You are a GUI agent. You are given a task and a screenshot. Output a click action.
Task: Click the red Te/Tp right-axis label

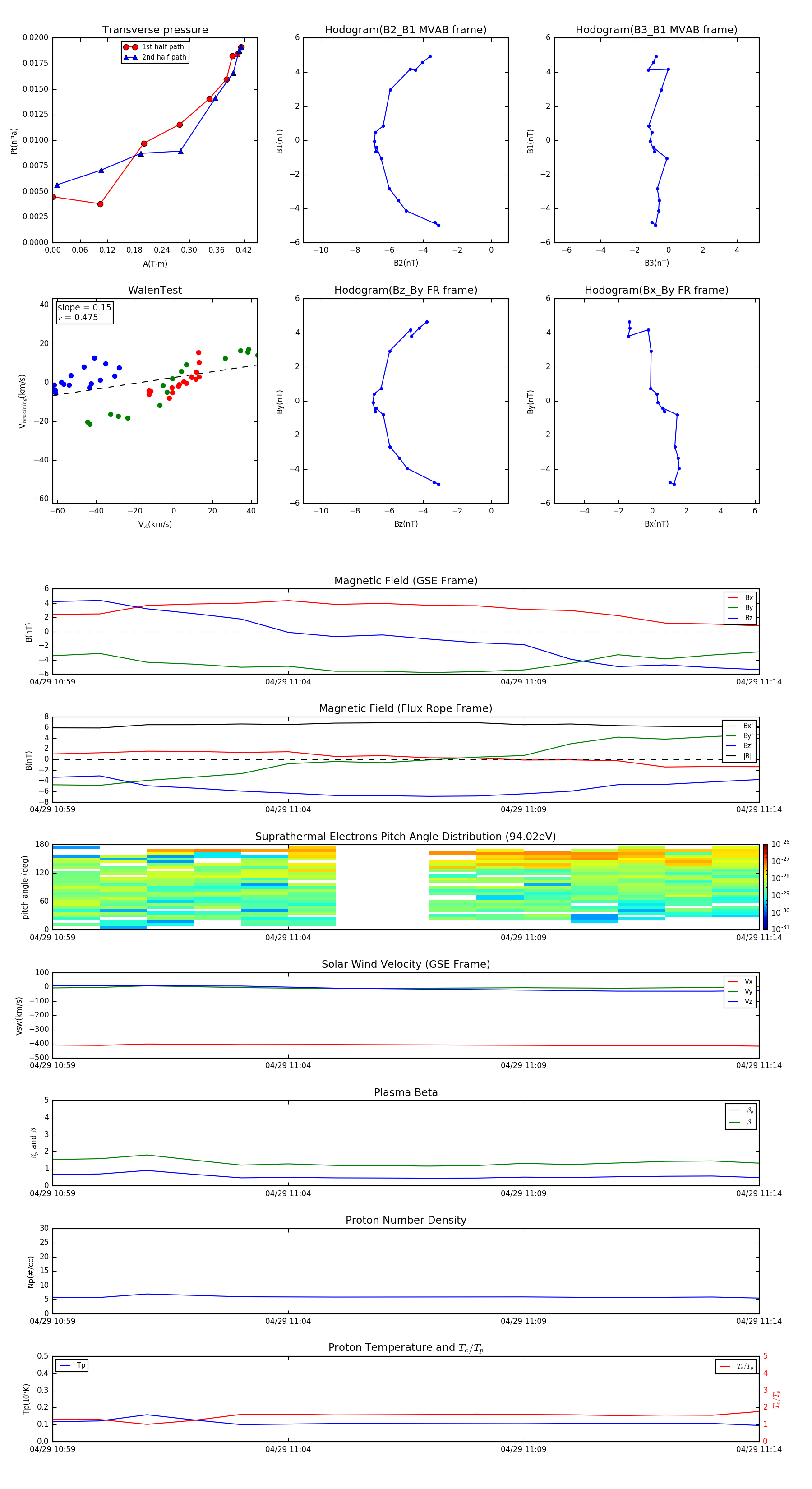777,1399
